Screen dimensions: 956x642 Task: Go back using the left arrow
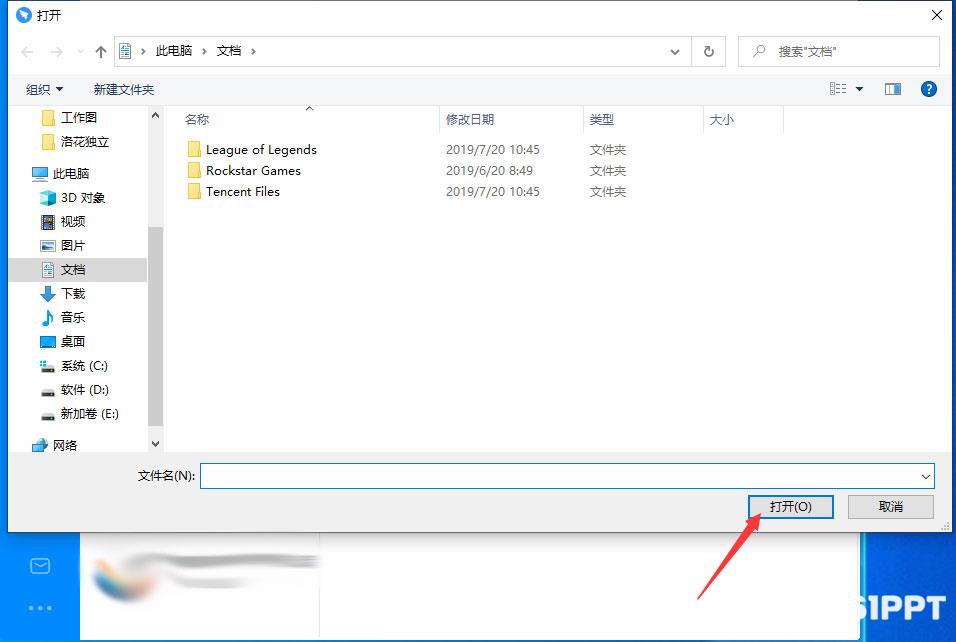[x=27, y=52]
